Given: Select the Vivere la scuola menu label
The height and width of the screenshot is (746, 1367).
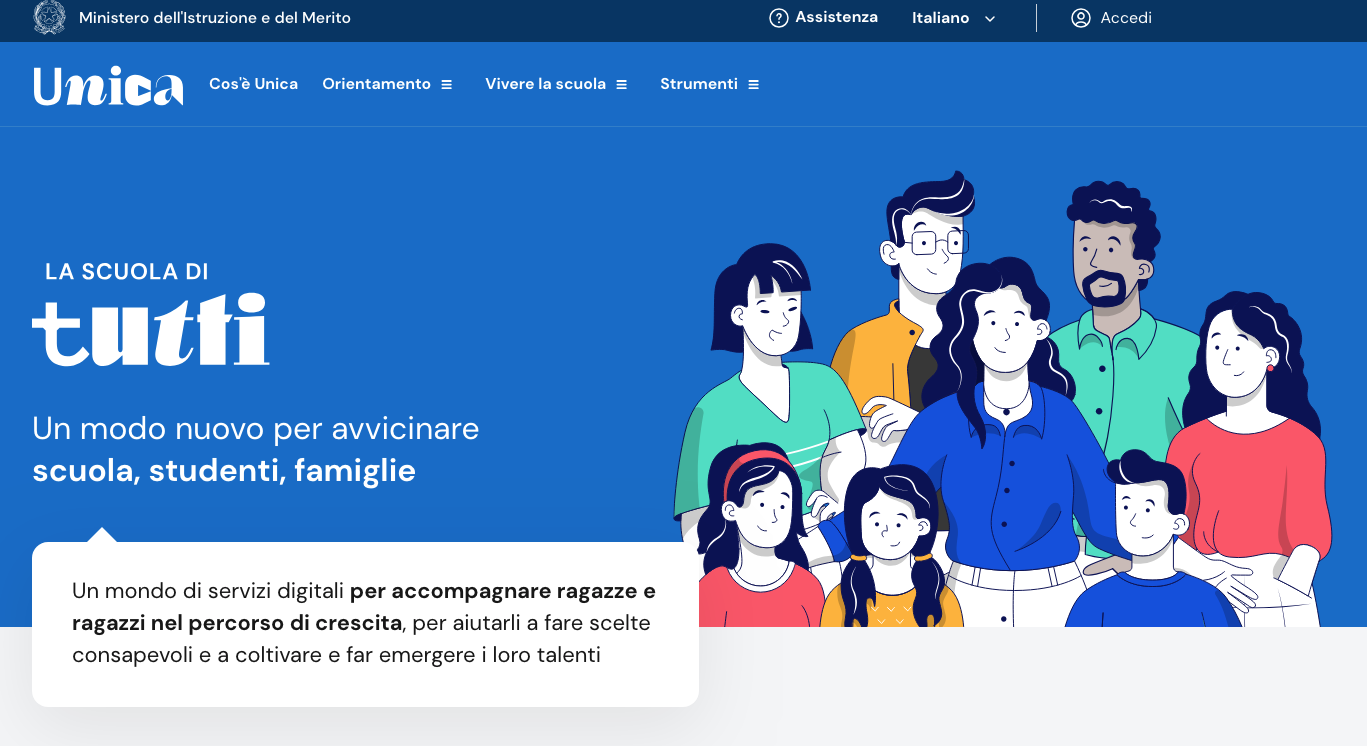Looking at the screenshot, I should 545,85.
